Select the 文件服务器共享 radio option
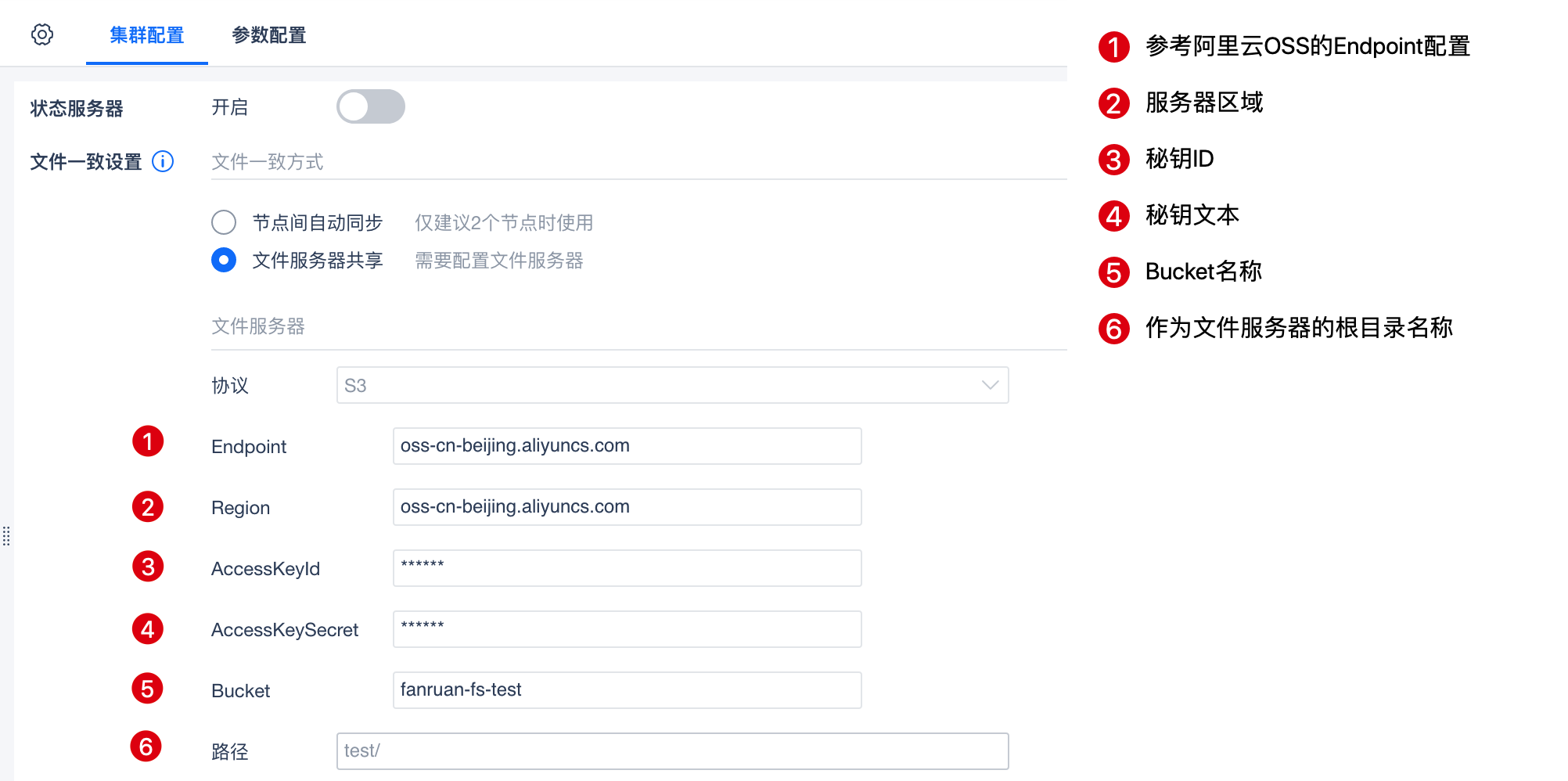 [x=224, y=260]
